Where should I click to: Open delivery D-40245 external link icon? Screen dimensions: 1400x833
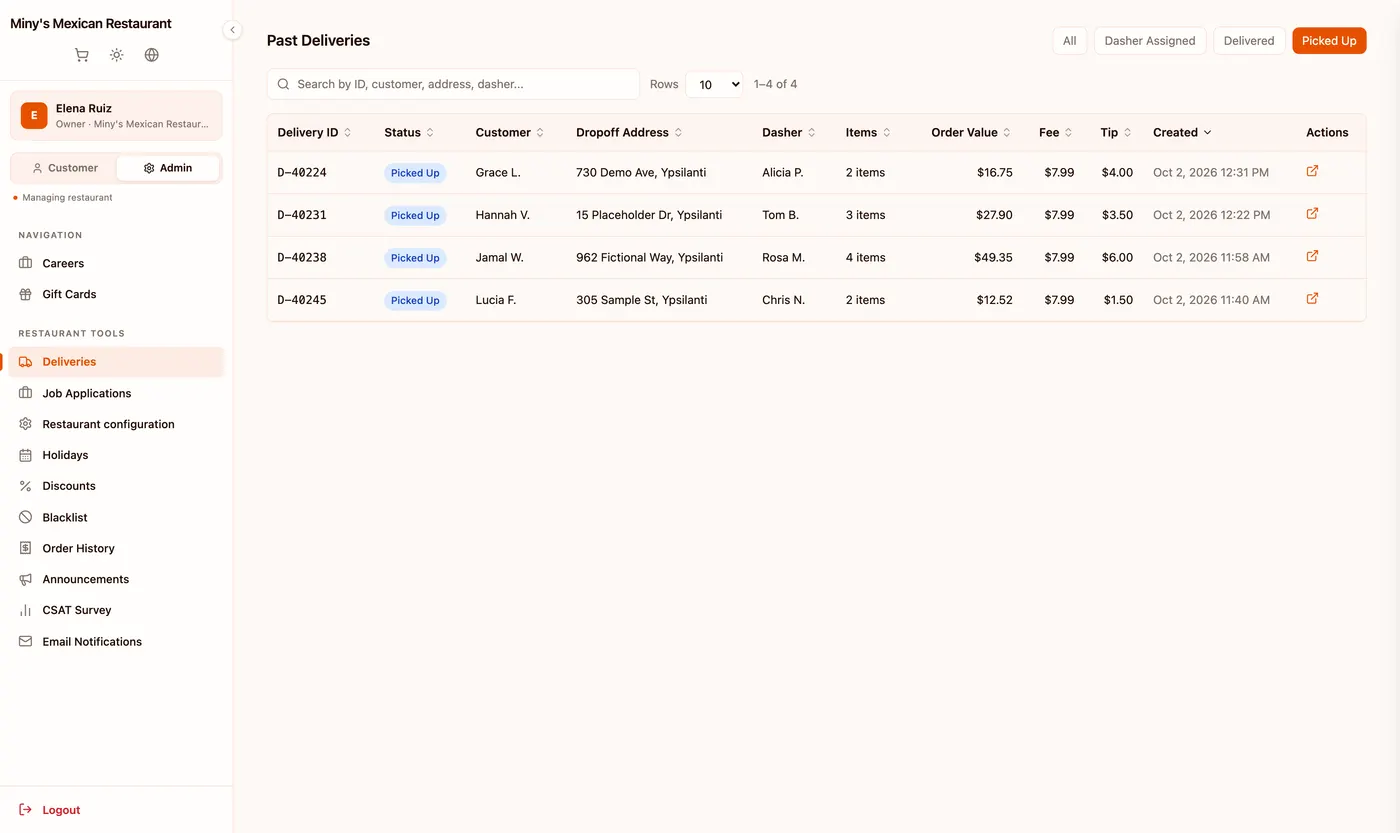coord(1312,299)
